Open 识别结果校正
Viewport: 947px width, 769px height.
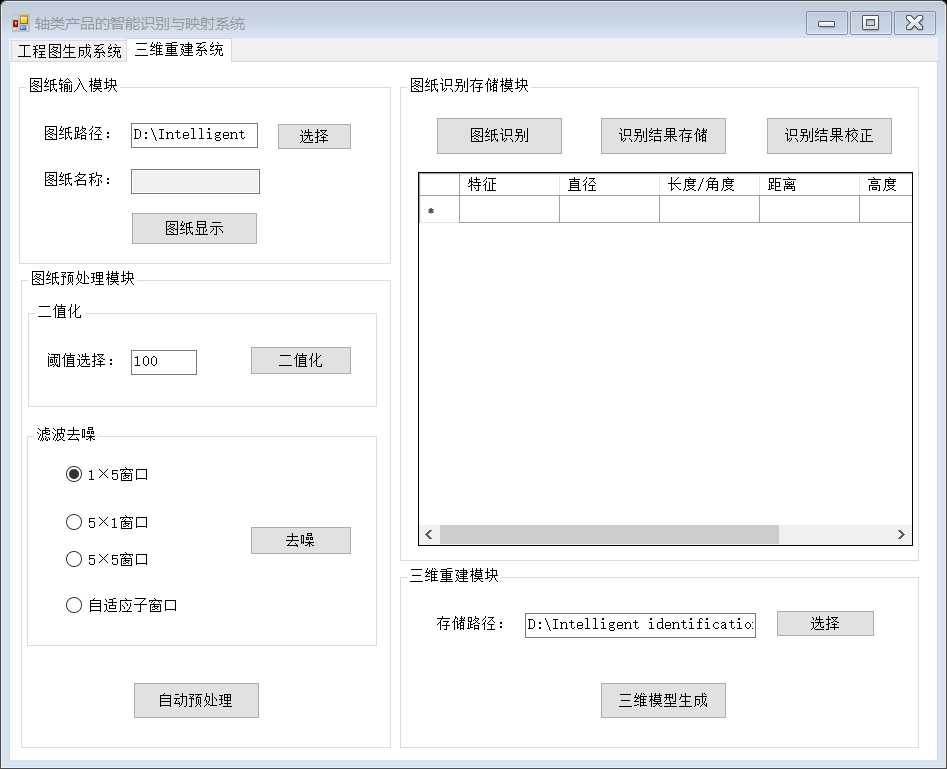(x=828, y=136)
